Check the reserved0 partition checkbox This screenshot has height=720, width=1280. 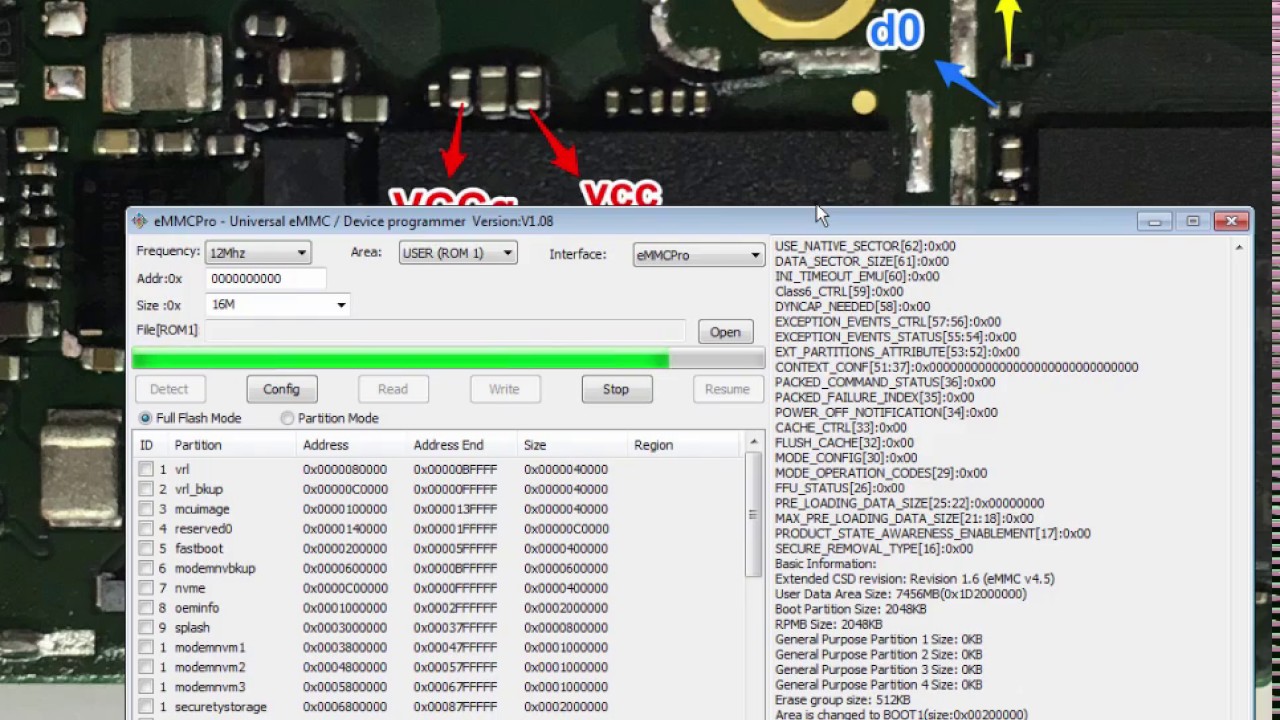(146, 528)
